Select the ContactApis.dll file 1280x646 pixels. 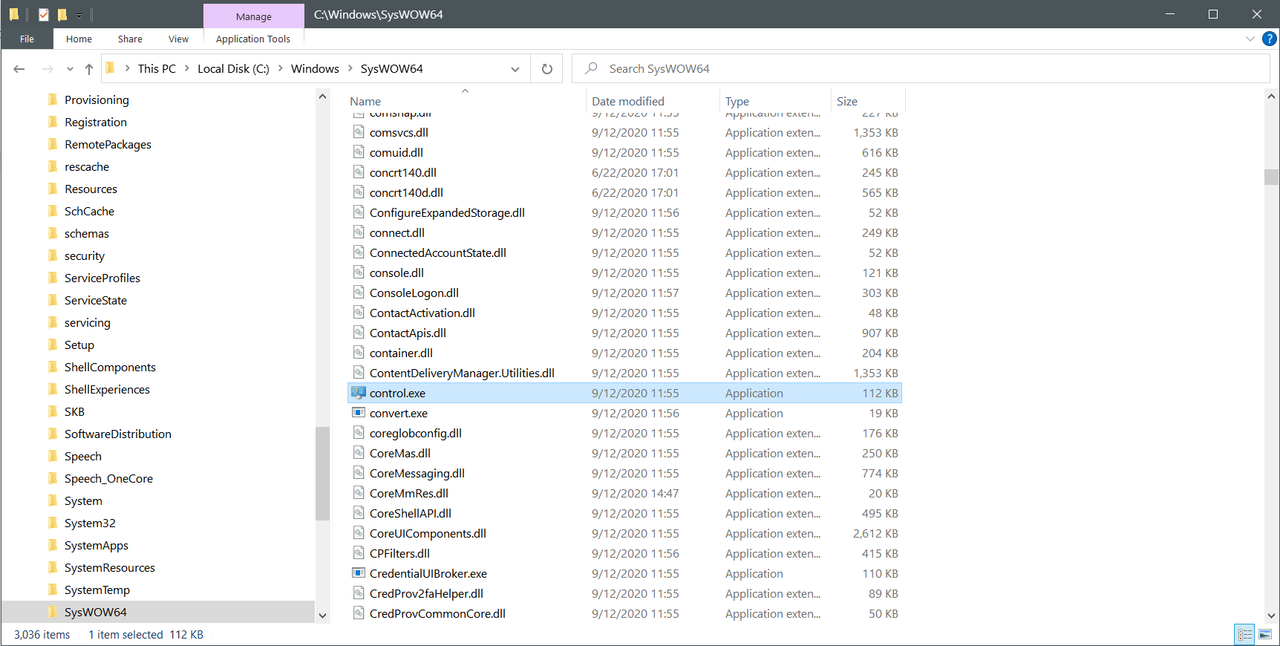pyautogui.click(x=408, y=333)
